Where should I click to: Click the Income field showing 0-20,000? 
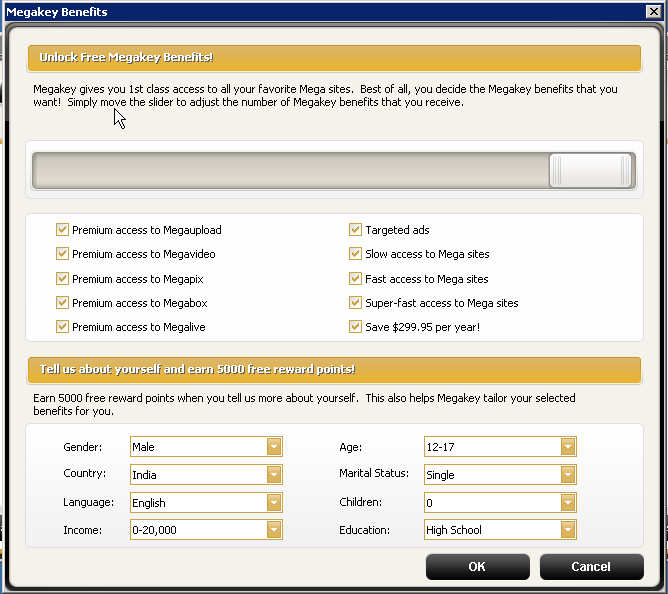point(206,530)
